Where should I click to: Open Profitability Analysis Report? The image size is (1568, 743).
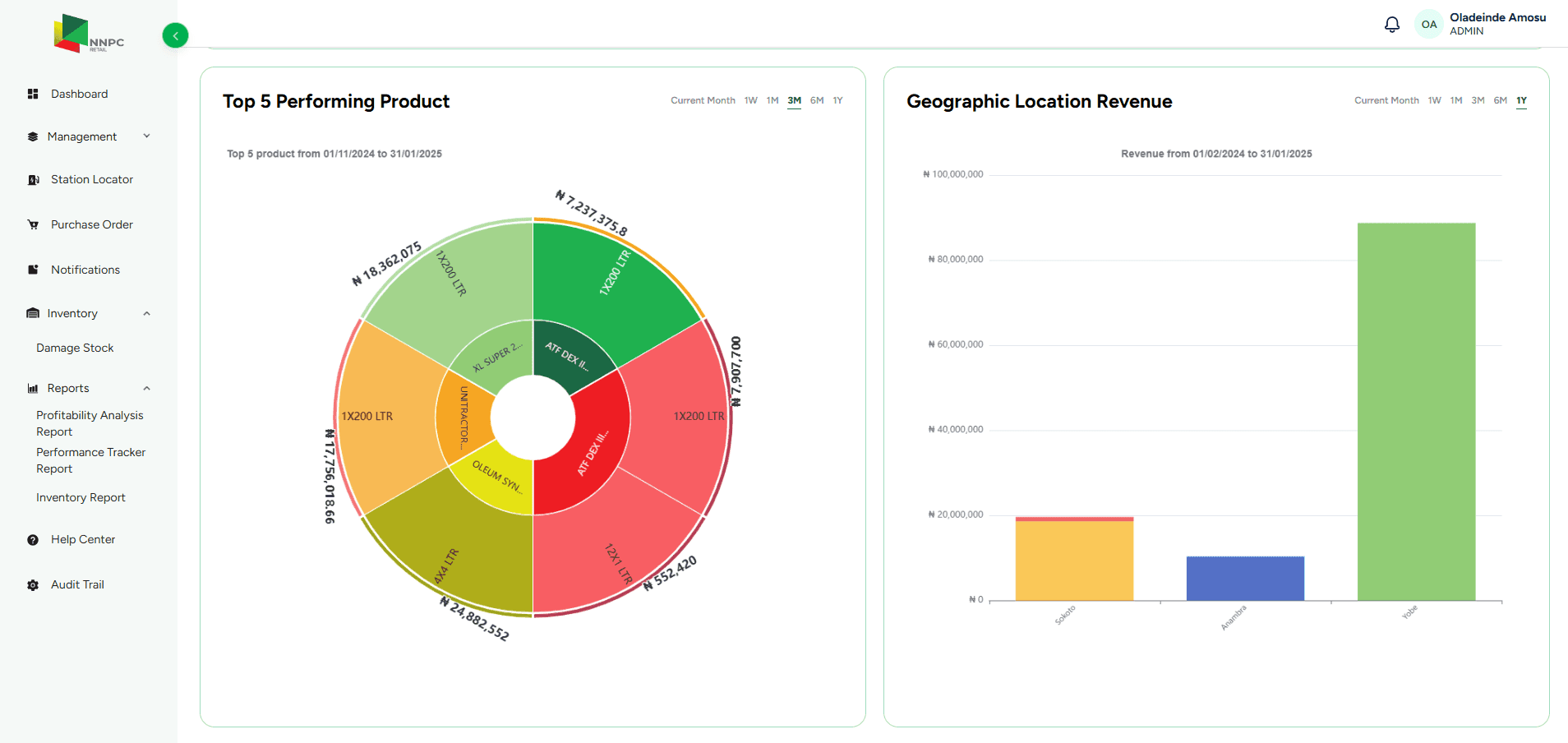click(x=89, y=423)
